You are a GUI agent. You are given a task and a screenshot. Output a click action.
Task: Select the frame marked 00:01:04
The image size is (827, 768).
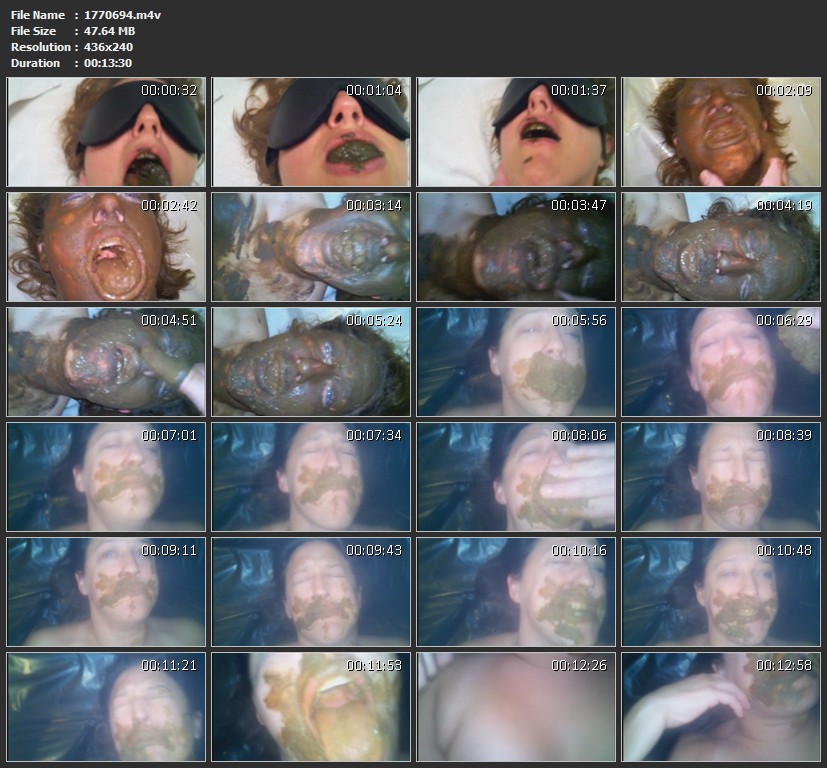pyautogui.click(x=311, y=132)
